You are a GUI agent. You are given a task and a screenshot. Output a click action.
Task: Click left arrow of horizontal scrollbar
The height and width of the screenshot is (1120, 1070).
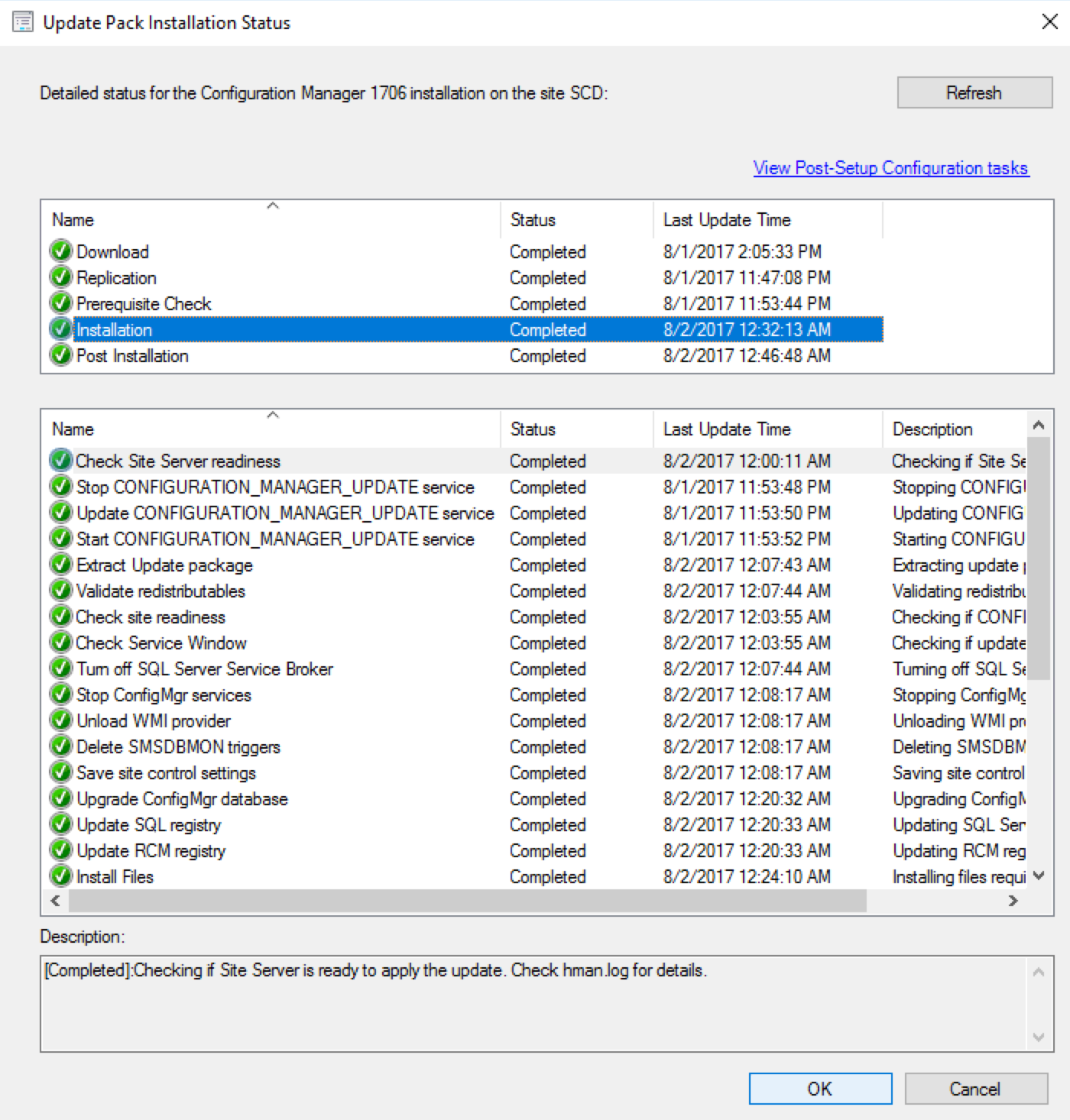tap(55, 901)
